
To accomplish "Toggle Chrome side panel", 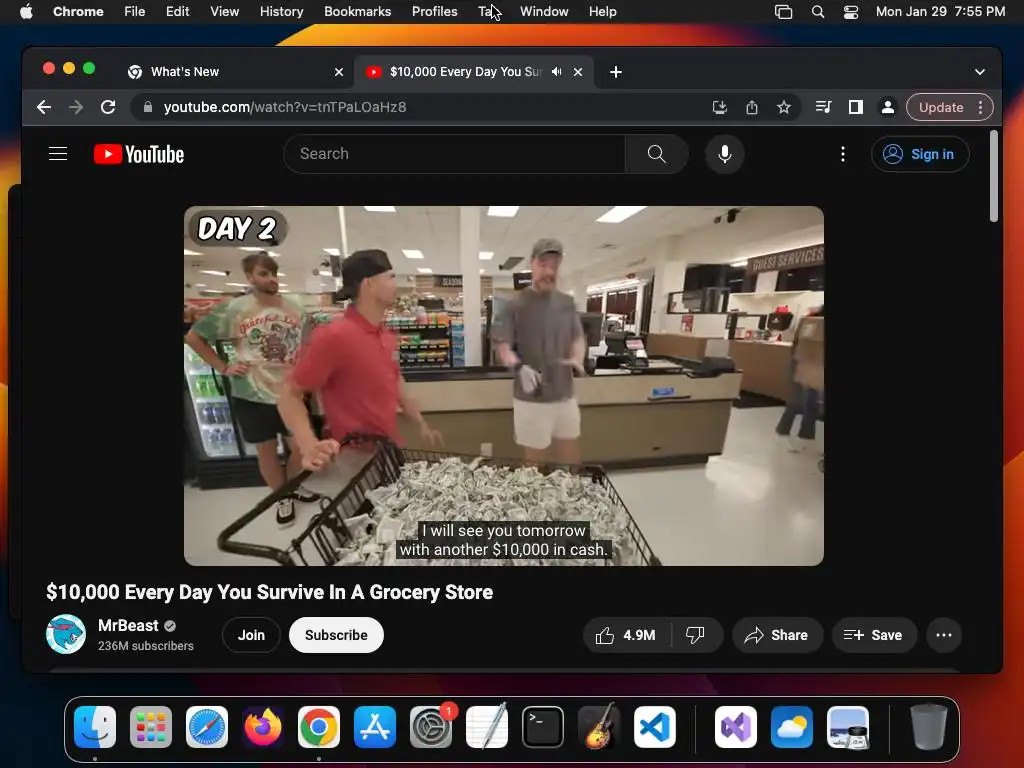I will pyautogui.click(x=856, y=107).
